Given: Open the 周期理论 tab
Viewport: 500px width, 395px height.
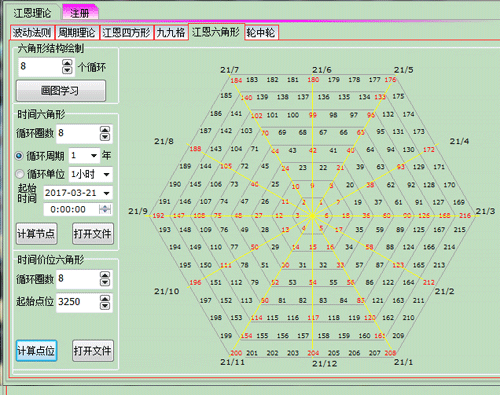Looking at the screenshot, I should click(77, 33).
